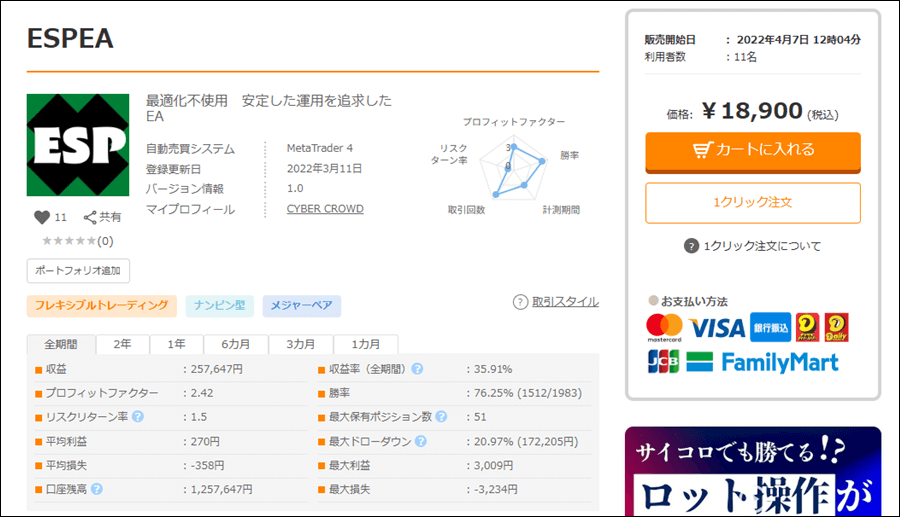The height and width of the screenshot is (517, 900).
Task: Select the 1カ月 period tab
Action: point(365,344)
